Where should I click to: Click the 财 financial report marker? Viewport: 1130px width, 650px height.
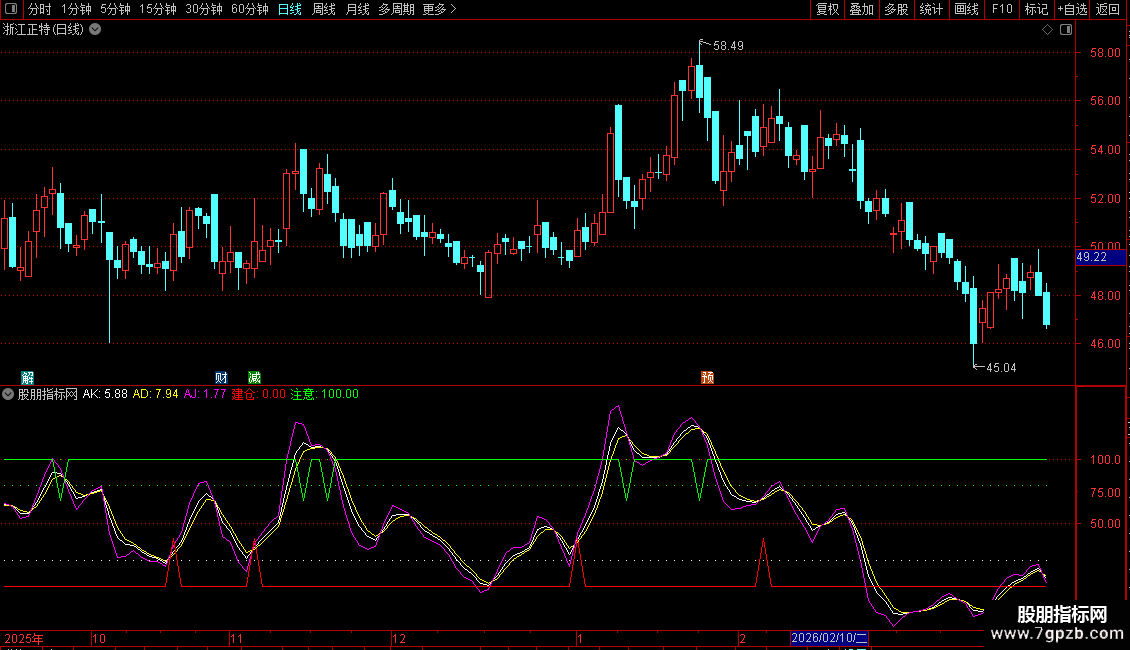221,377
